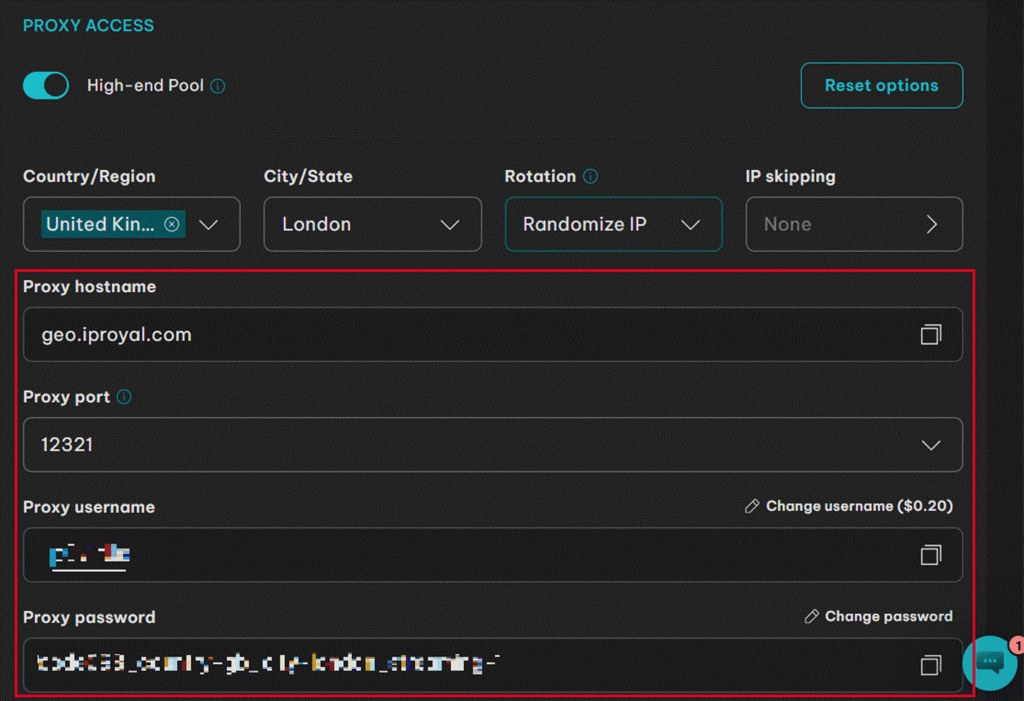Open the Rotation Randomize IP dropdown

click(613, 224)
